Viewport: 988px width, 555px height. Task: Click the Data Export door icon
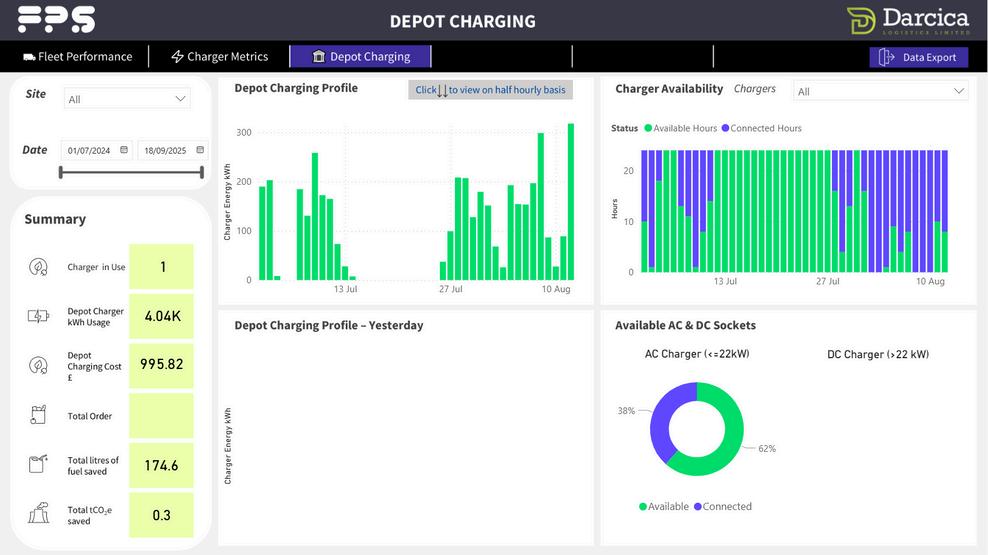(887, 57)
